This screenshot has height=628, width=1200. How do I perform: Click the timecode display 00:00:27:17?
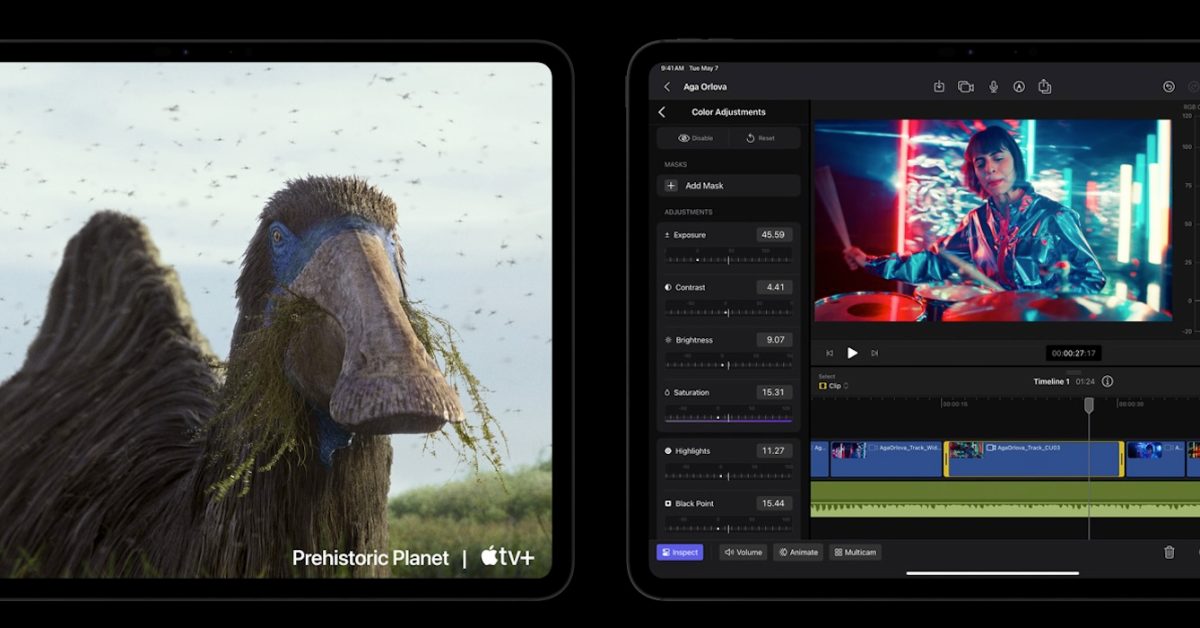point(1073,353)
